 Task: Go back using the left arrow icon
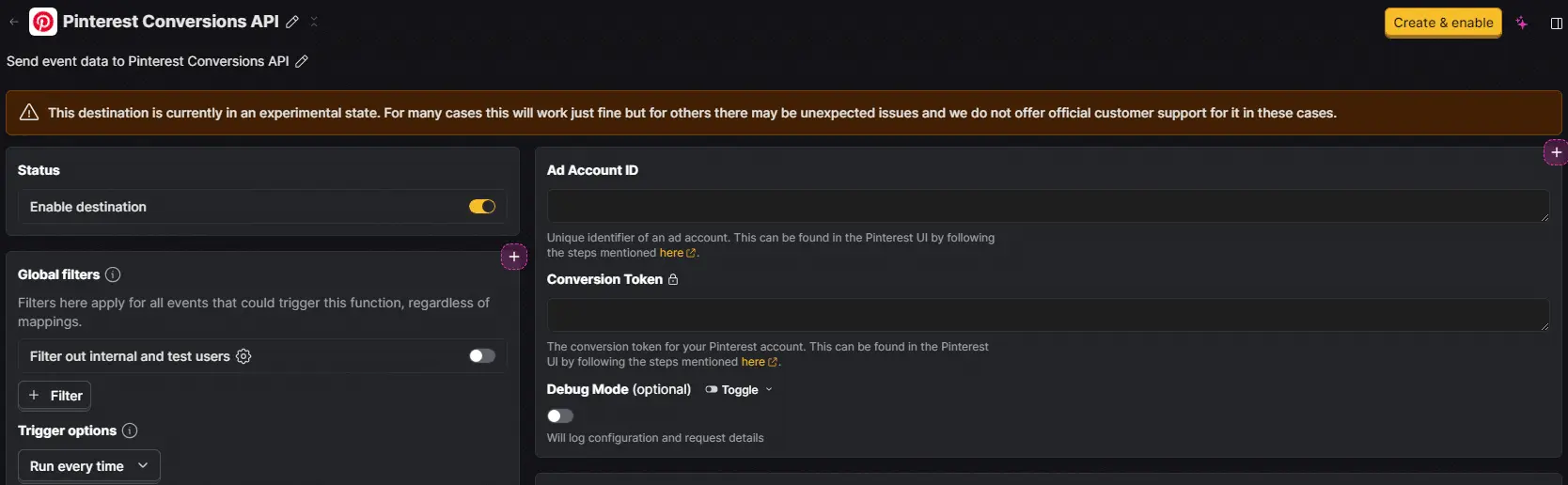pyautogui.click(x=14, y=22)
